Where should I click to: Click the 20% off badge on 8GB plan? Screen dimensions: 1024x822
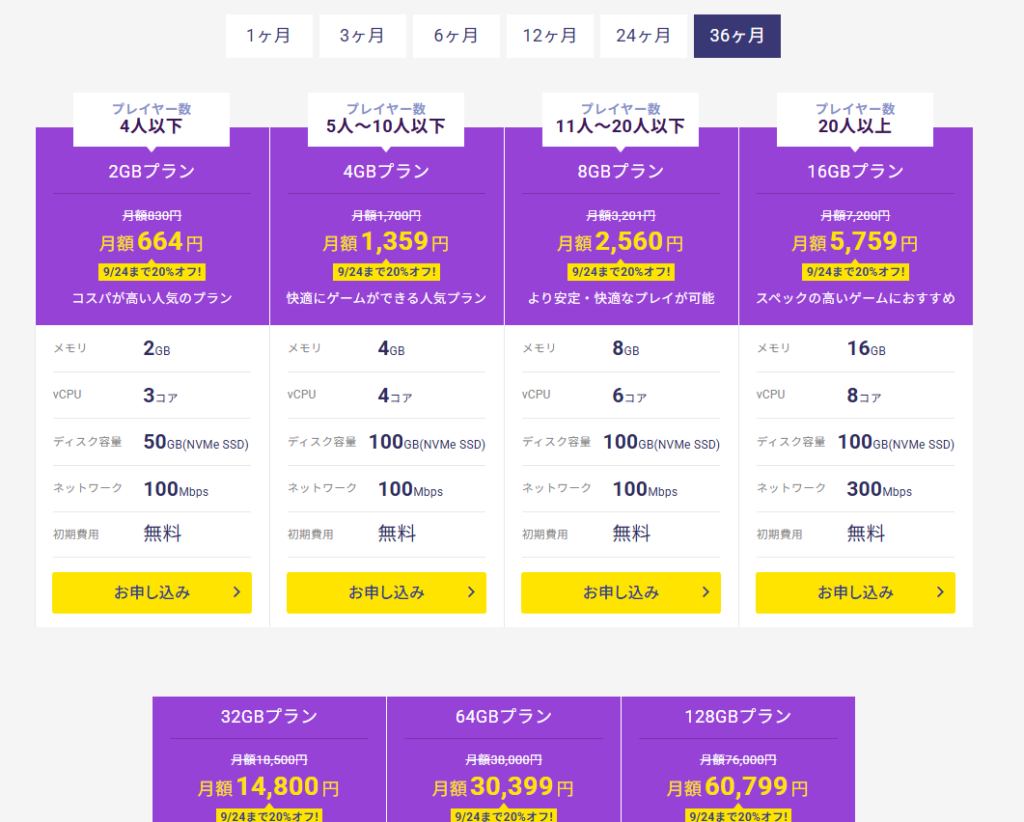tap(621, 272)
